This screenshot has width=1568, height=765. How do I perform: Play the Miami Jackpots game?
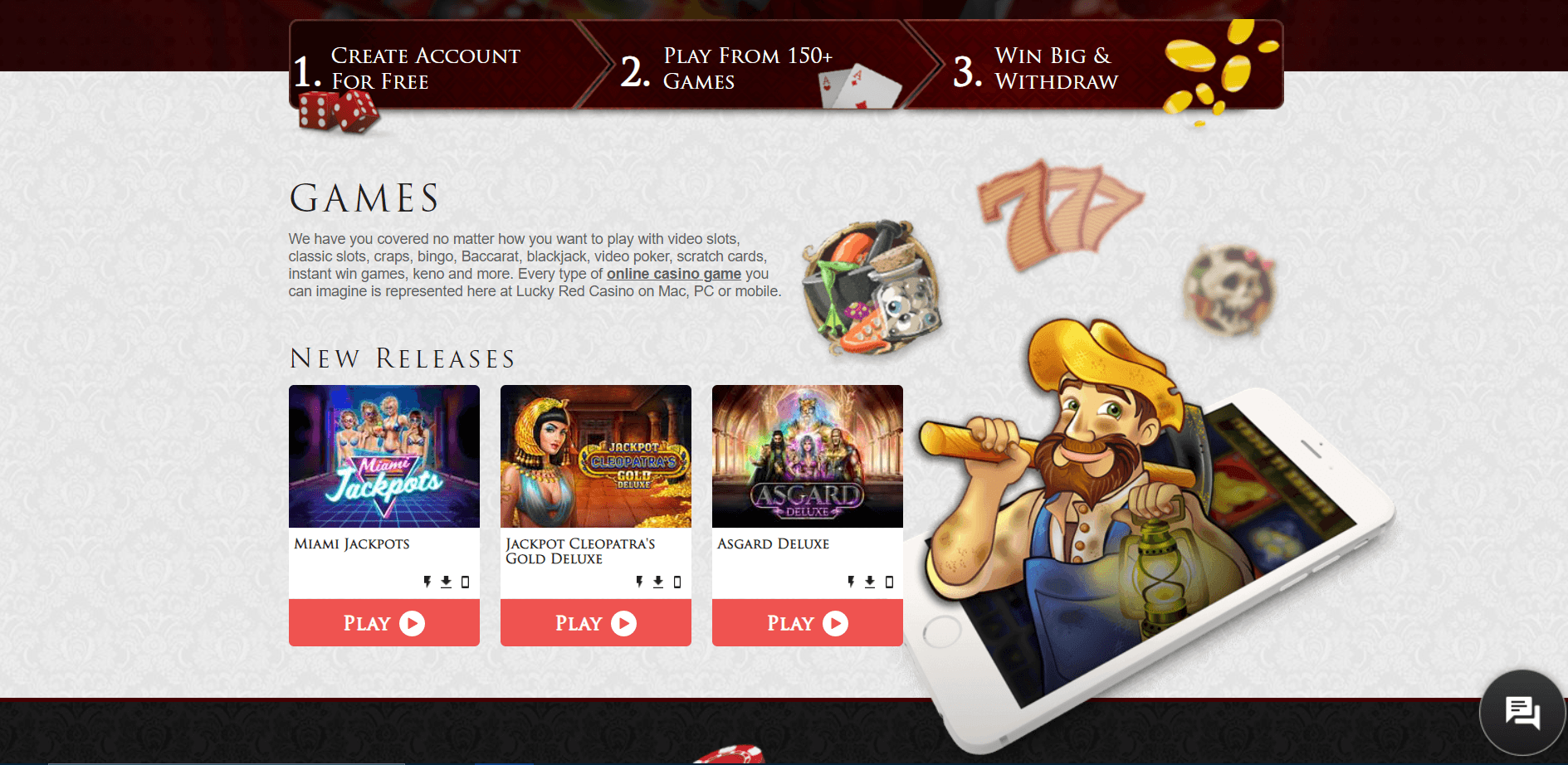(384, 622)
